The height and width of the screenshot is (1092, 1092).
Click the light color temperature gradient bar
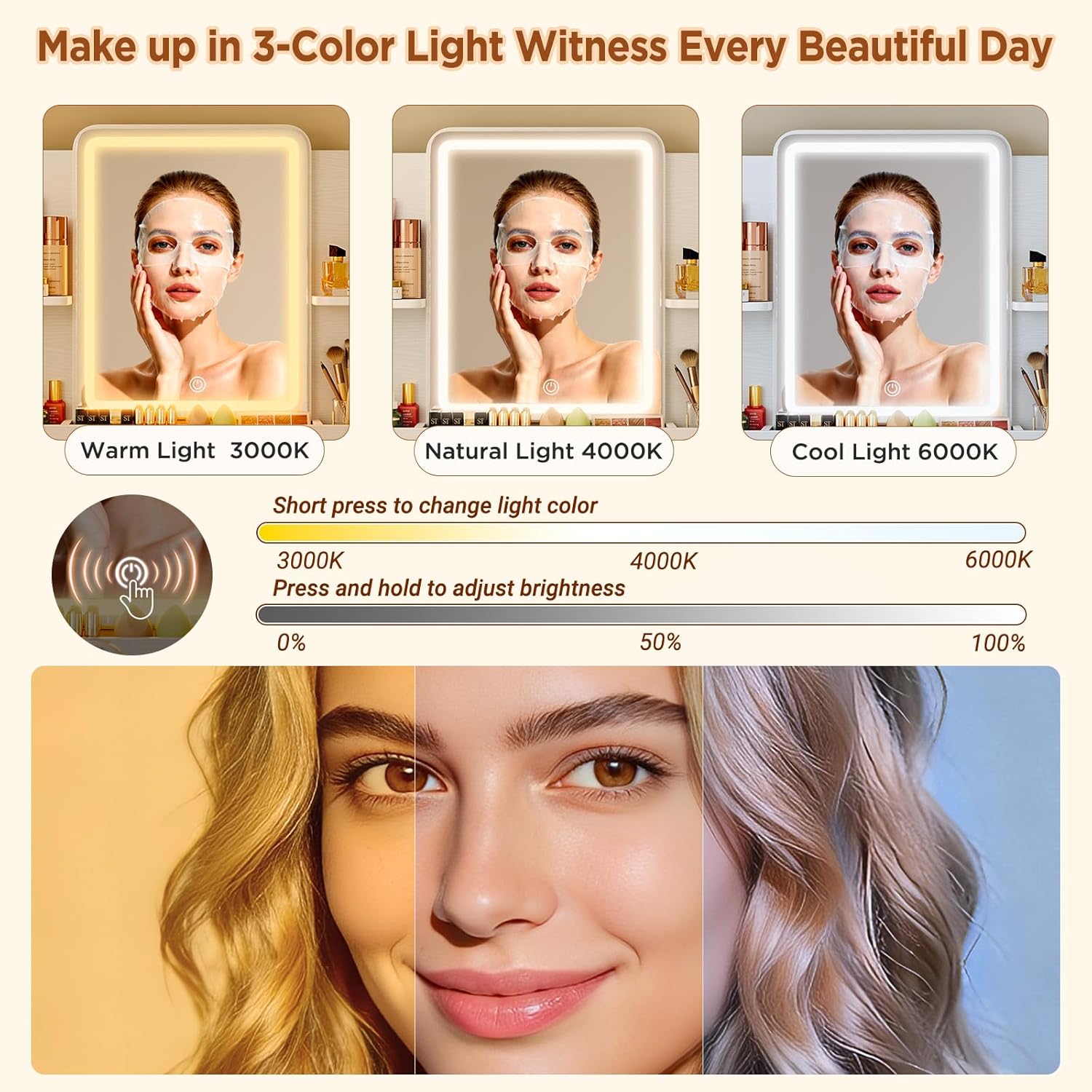[x=641, y=532]
